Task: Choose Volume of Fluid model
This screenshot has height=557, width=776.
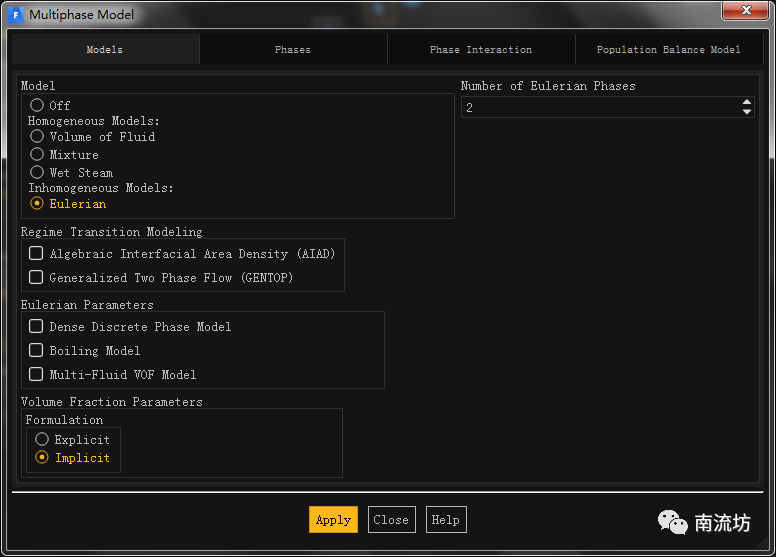Action: (37, 136)
